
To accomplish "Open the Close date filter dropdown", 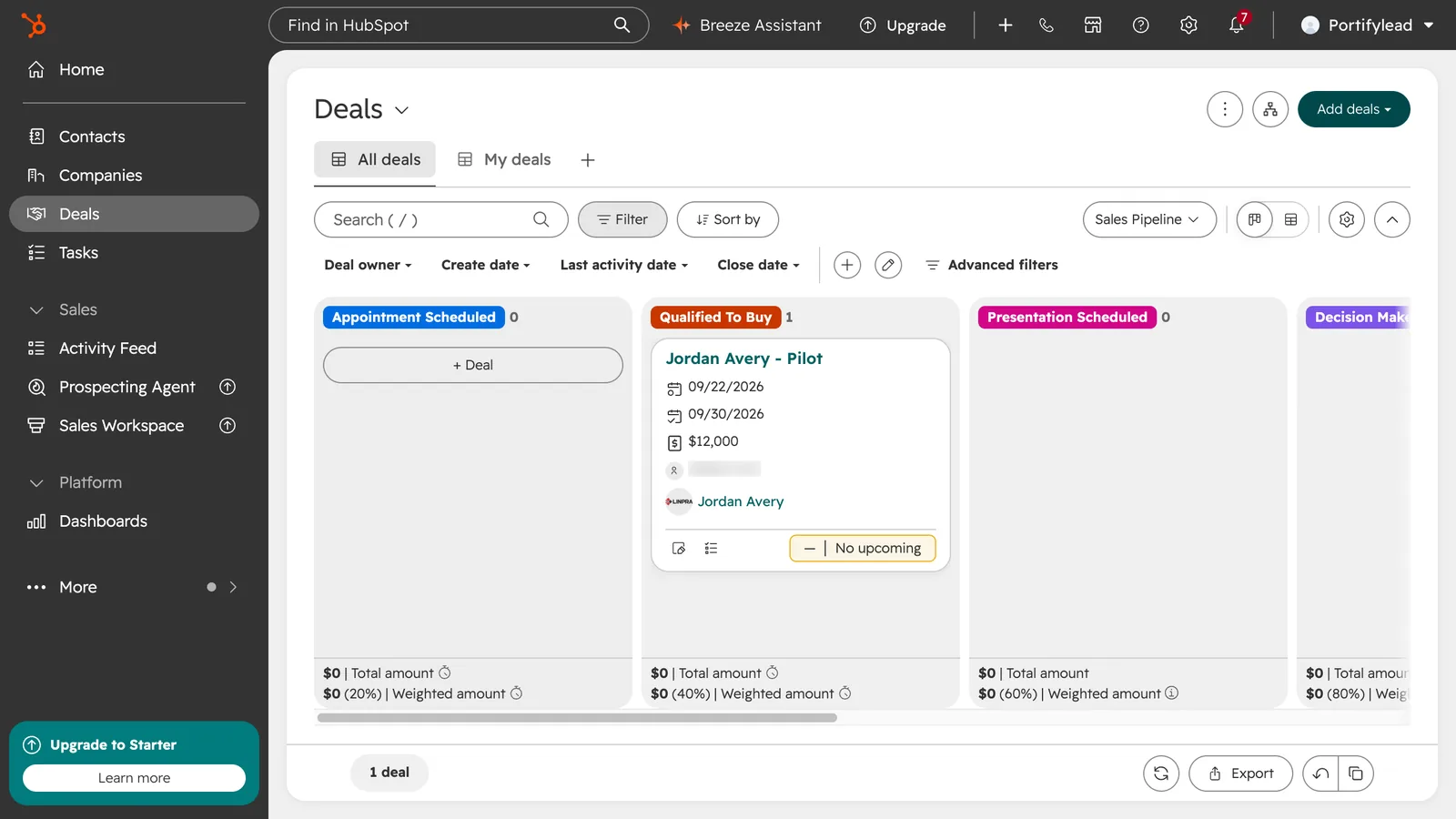I will [x=759, y=265].
